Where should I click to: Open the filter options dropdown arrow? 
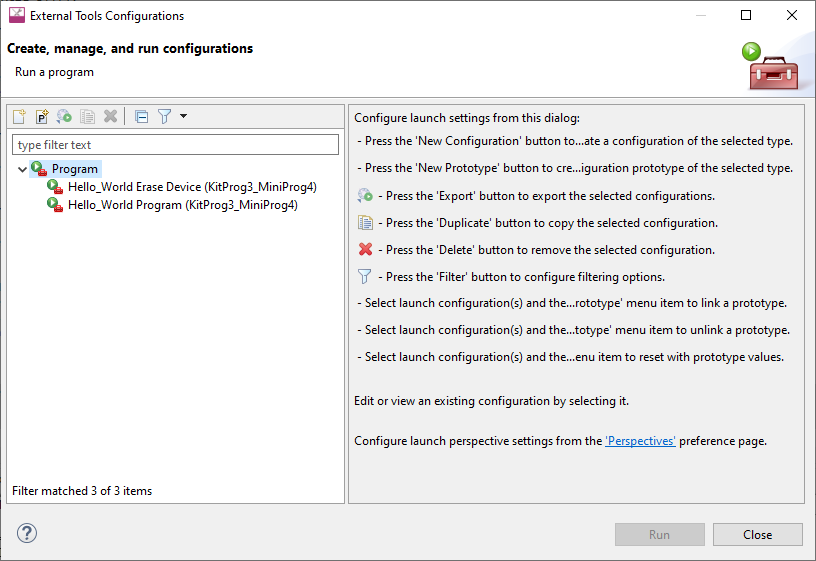183,116
